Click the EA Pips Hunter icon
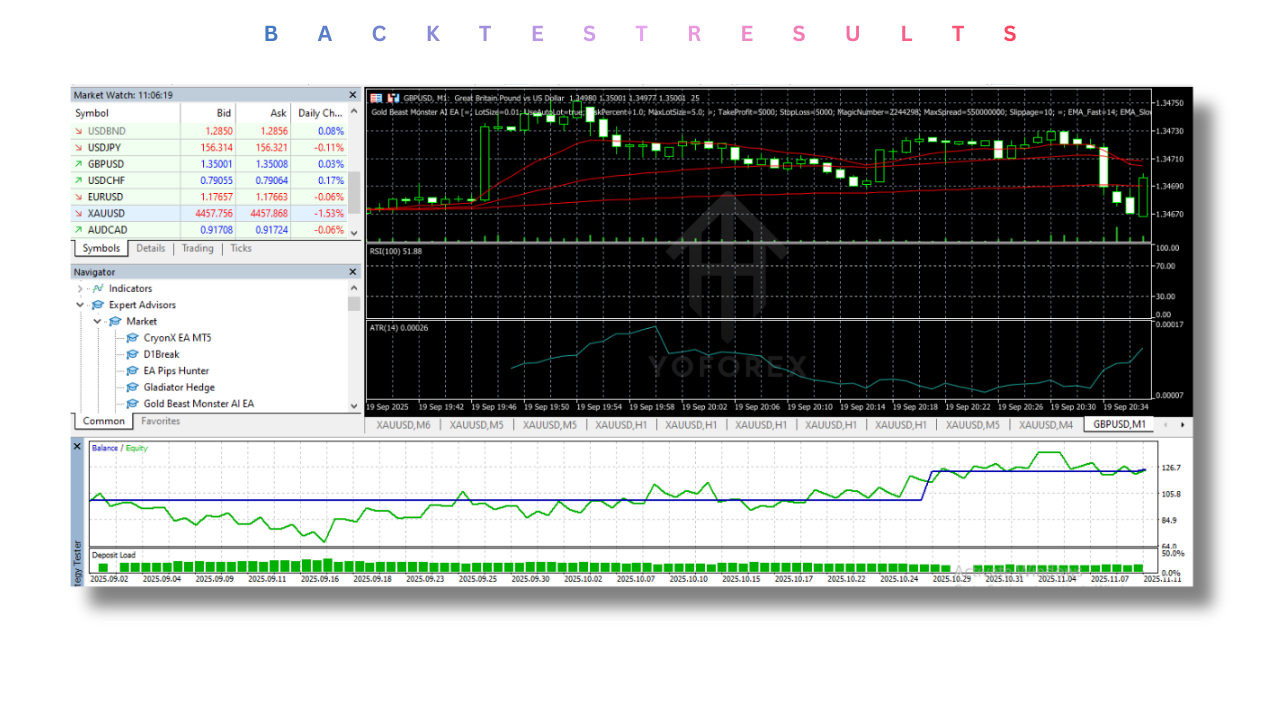The height and width of the screenshot is (720, 1280). pos(132,371)
